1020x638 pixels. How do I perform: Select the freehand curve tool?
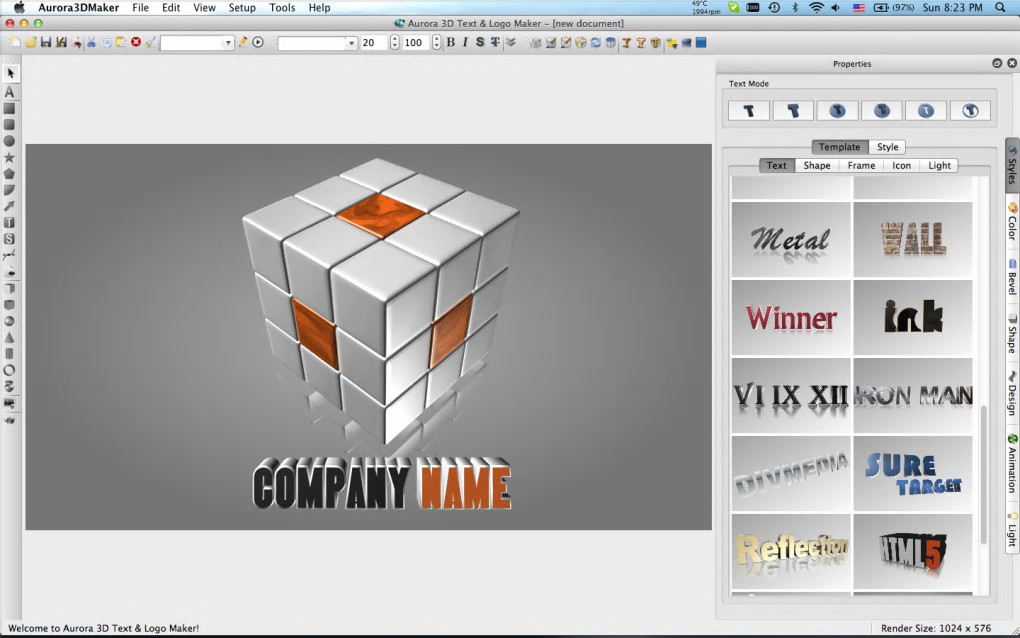pos(10,255)
